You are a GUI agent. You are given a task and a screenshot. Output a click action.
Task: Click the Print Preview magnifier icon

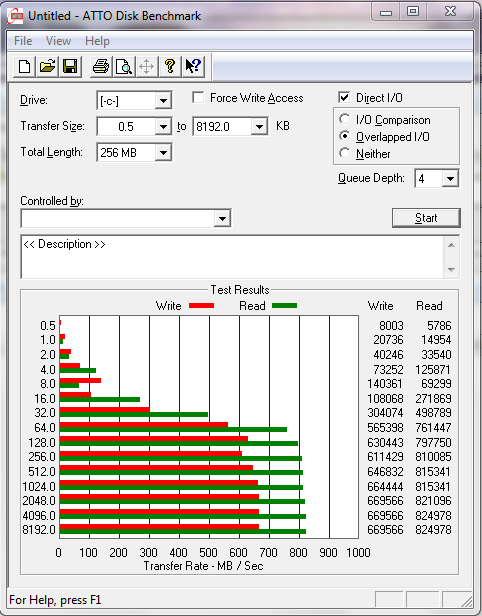(124, 66)
